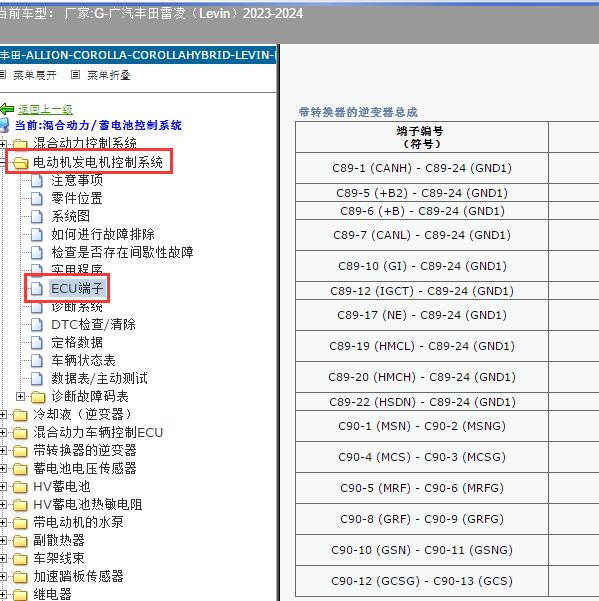The image size is (599, 601).
Task: Open the 混合动力控制系统 folder icon
Action: [x=20, y=144]
